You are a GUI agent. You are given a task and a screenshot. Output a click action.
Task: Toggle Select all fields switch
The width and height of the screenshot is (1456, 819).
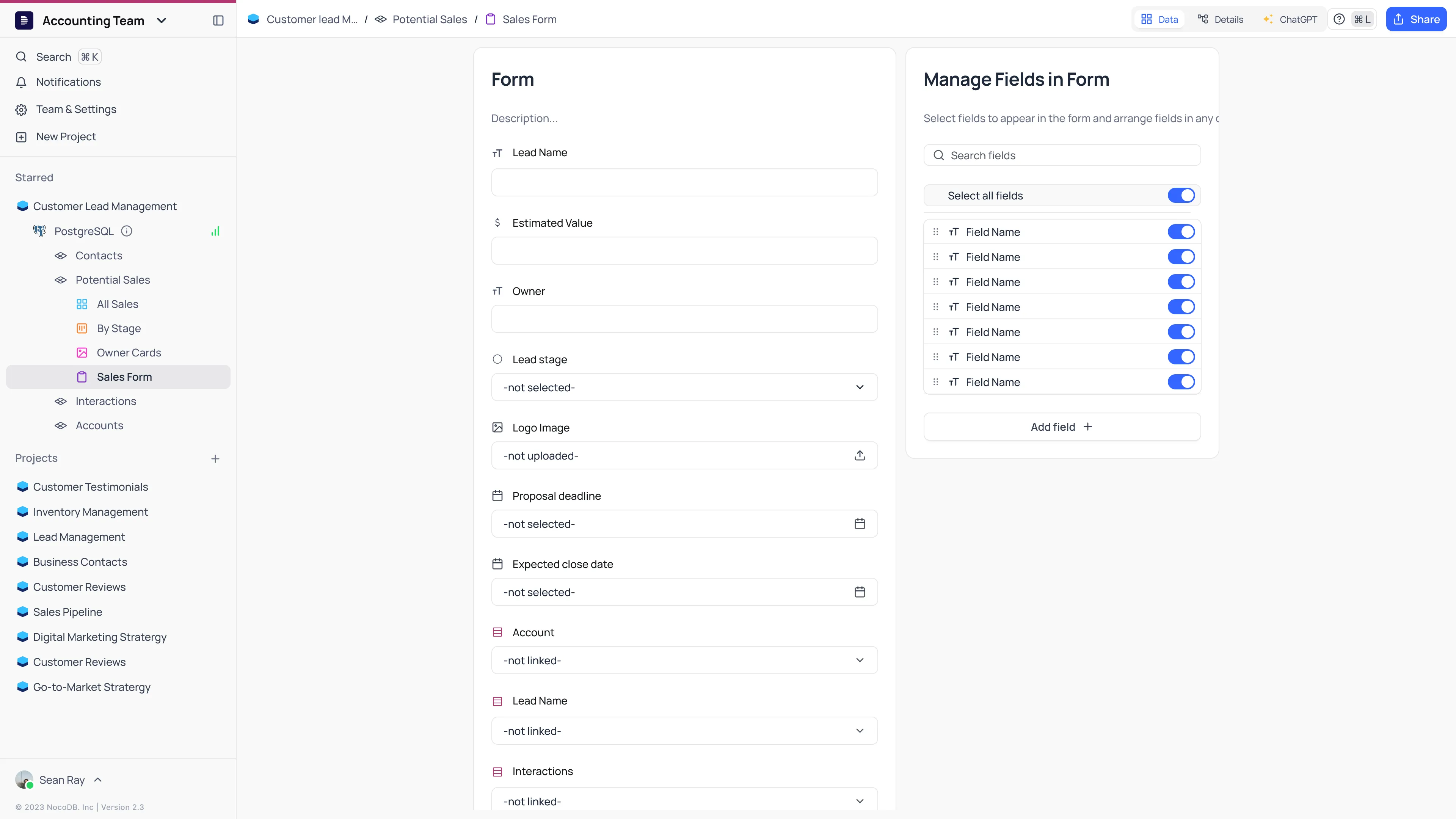tap(1181, 195)
